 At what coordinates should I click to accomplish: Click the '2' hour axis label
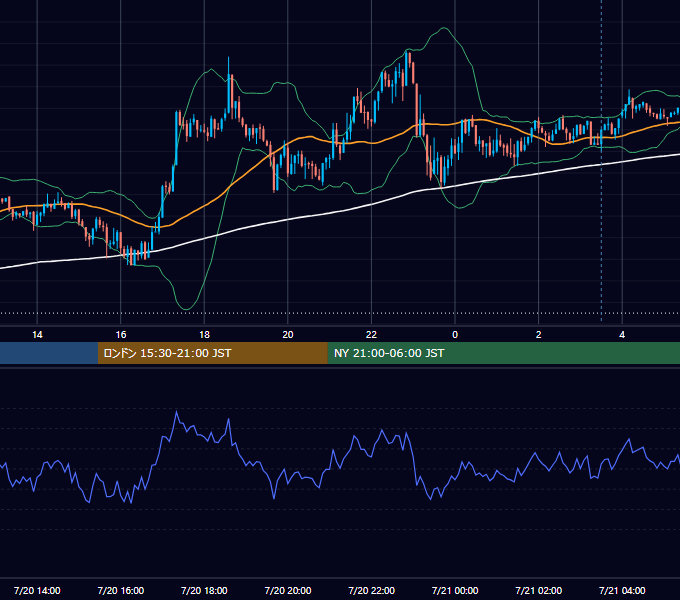[539, 335]
